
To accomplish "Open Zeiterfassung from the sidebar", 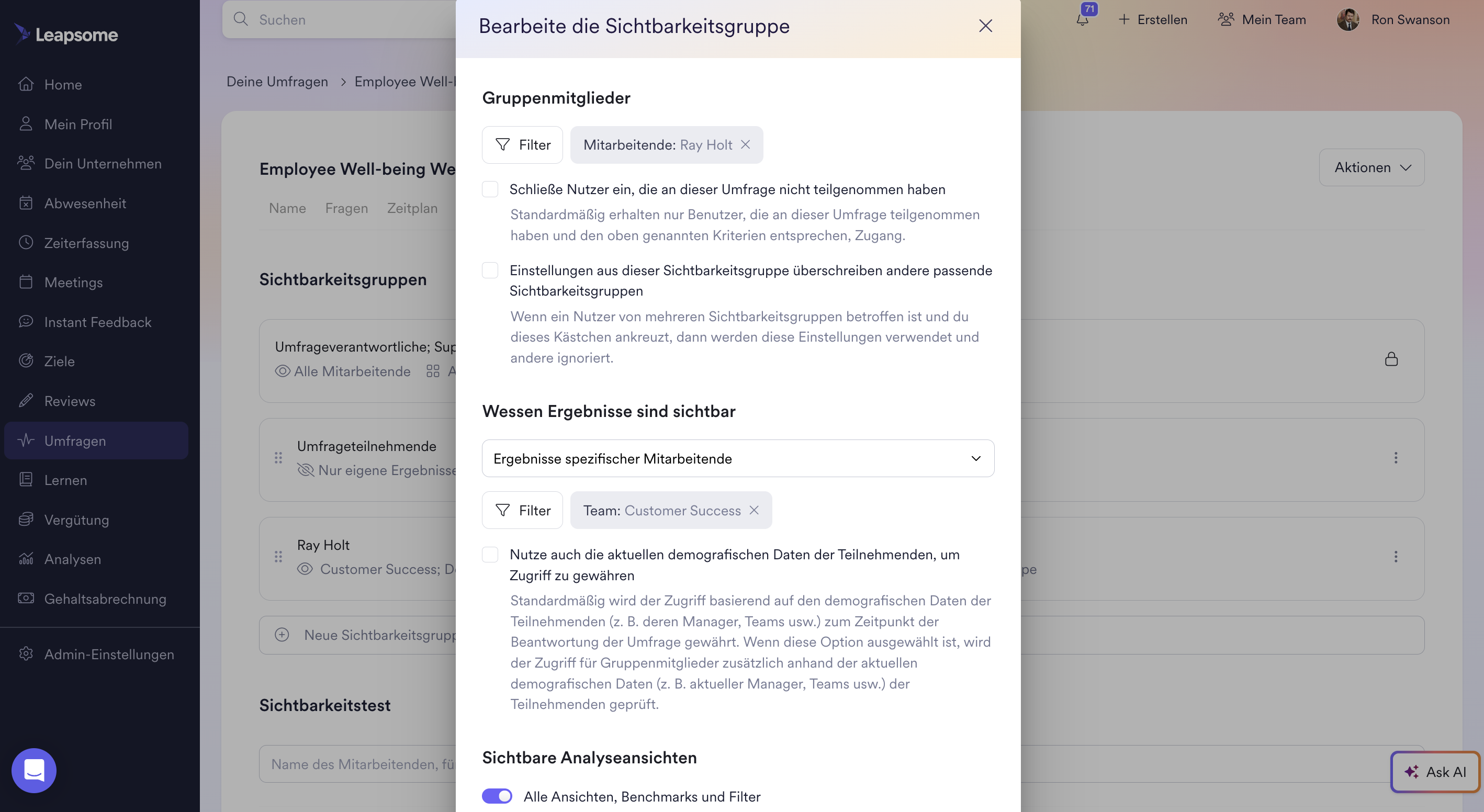I will [x=86, y=243].
